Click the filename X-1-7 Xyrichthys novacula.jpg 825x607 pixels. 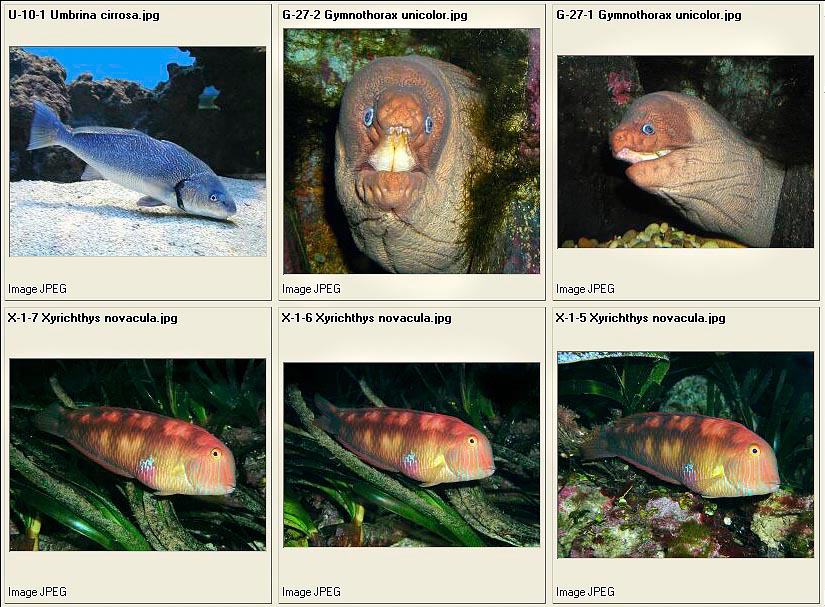click(x=93, y=318)
